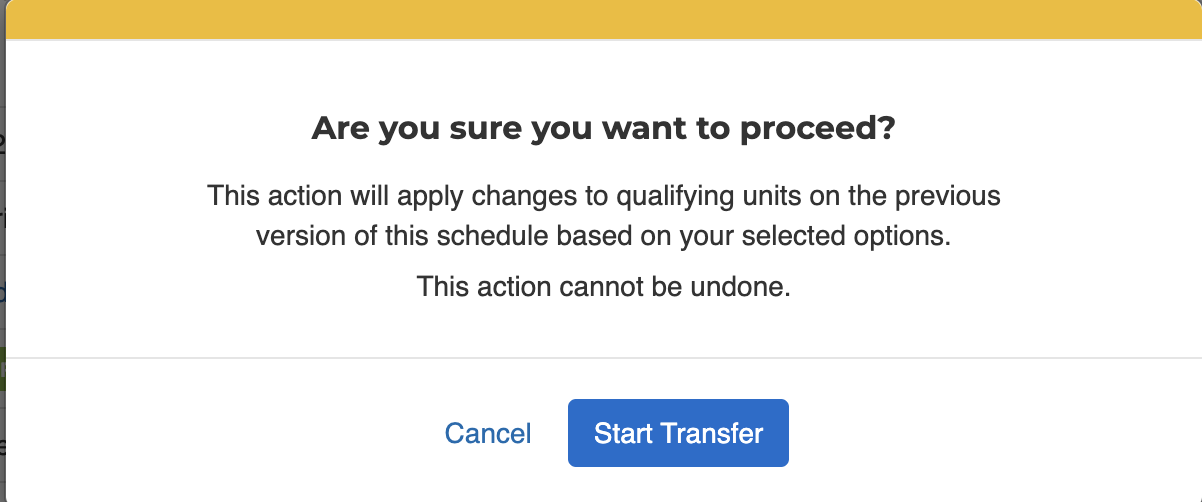Click the yellow warning banner atop the dialog
This screenshot has height=502, width=1202.
(x=604, y=19)
